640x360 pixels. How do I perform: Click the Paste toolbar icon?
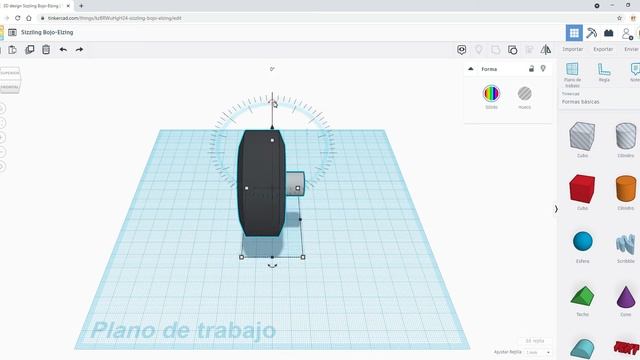pos(13,50)
